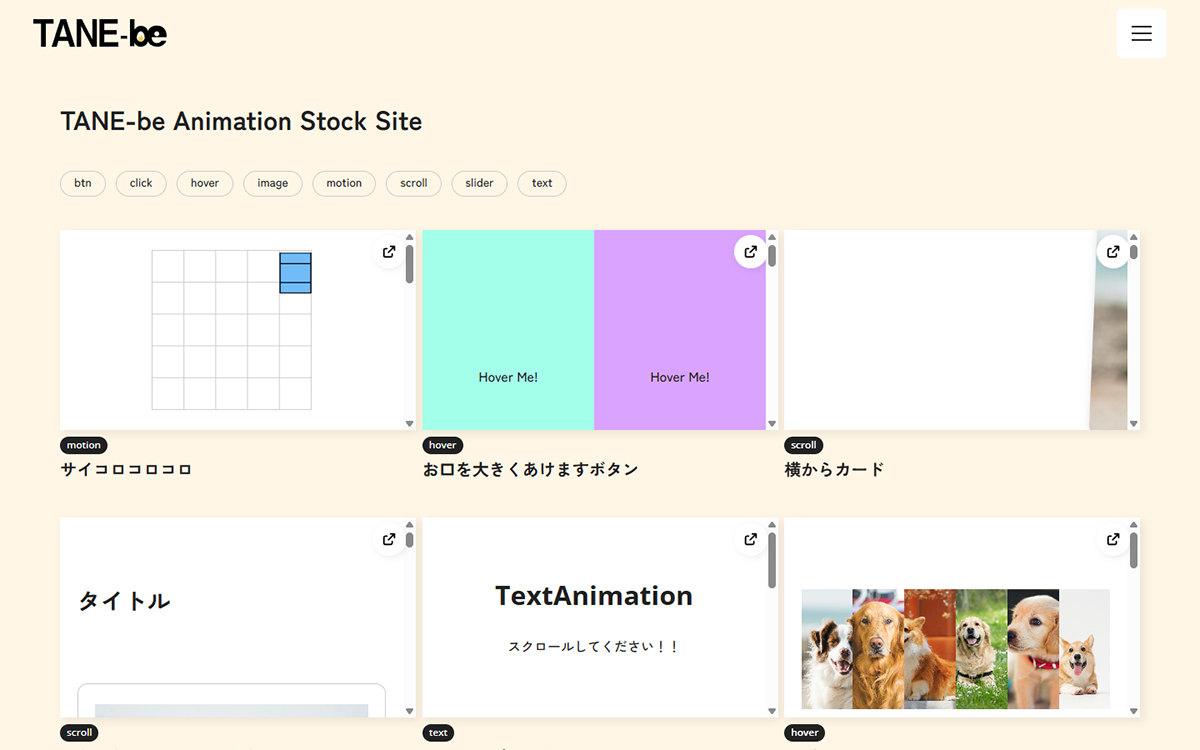Screen dimensions: 1200x750
Task: Toggle the click filter tag
Action: tap(141, 183)
